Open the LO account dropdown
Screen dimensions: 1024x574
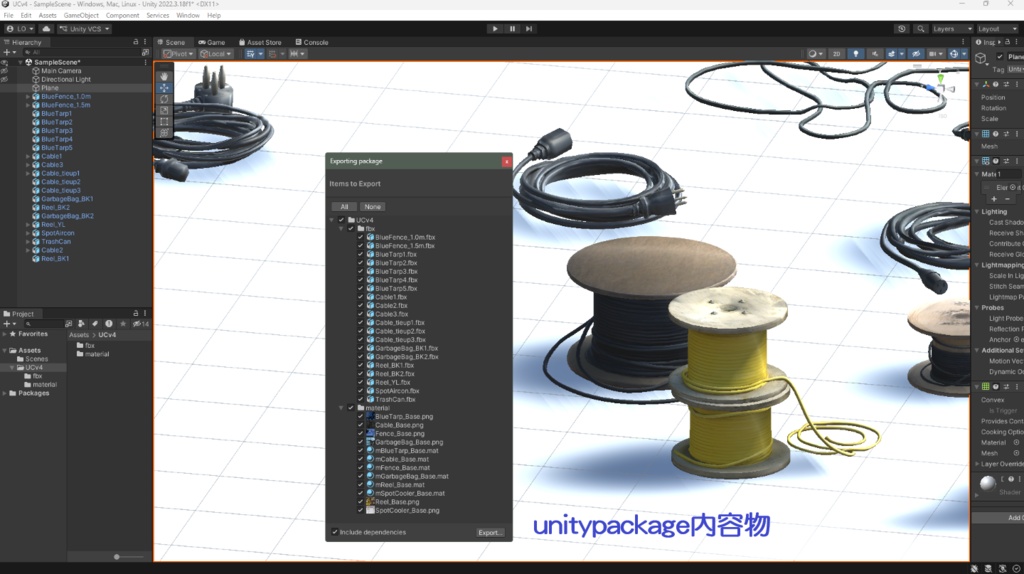[x=20, y=29]
